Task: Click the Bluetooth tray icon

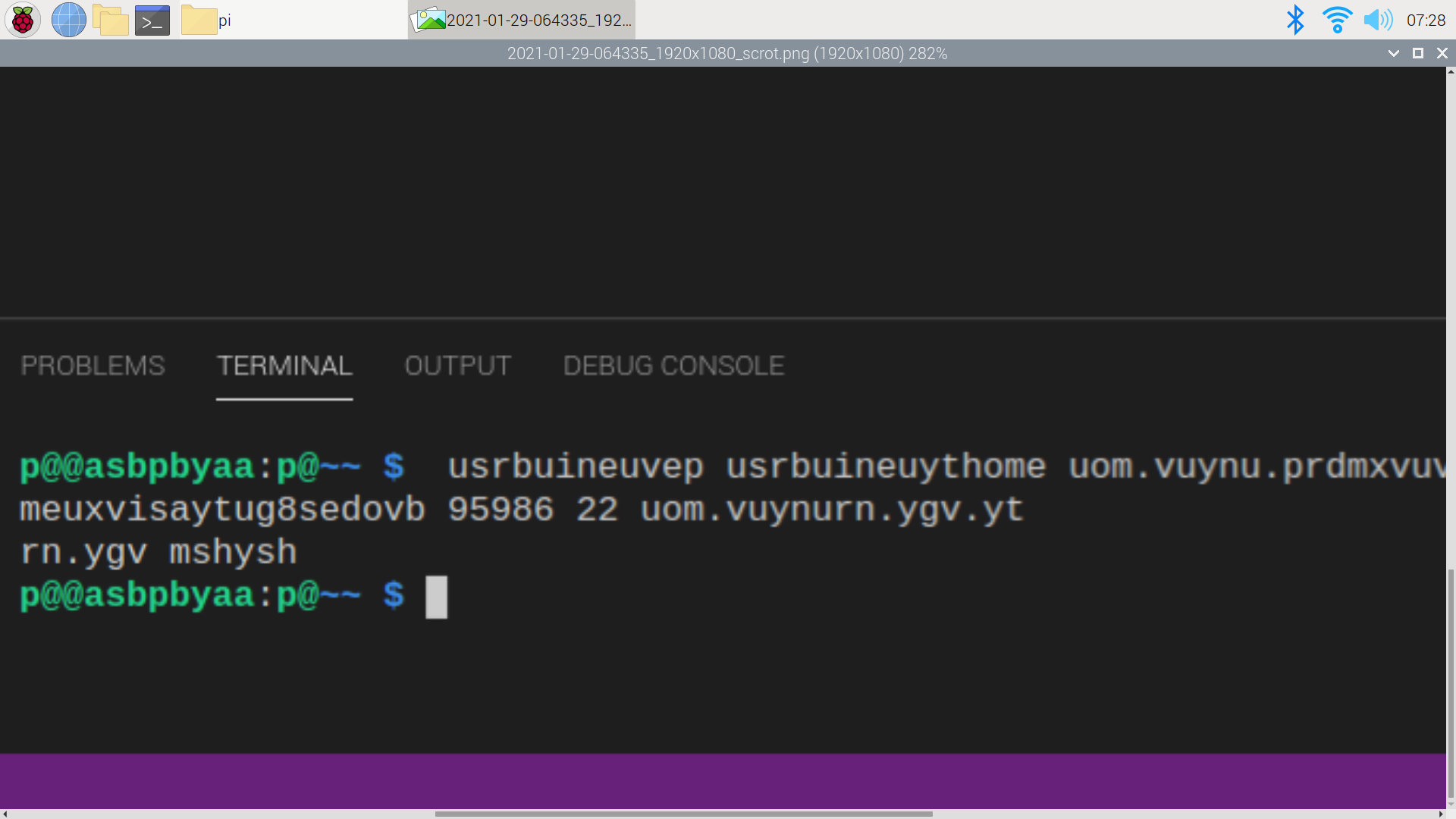Action: coord(1295,20)
